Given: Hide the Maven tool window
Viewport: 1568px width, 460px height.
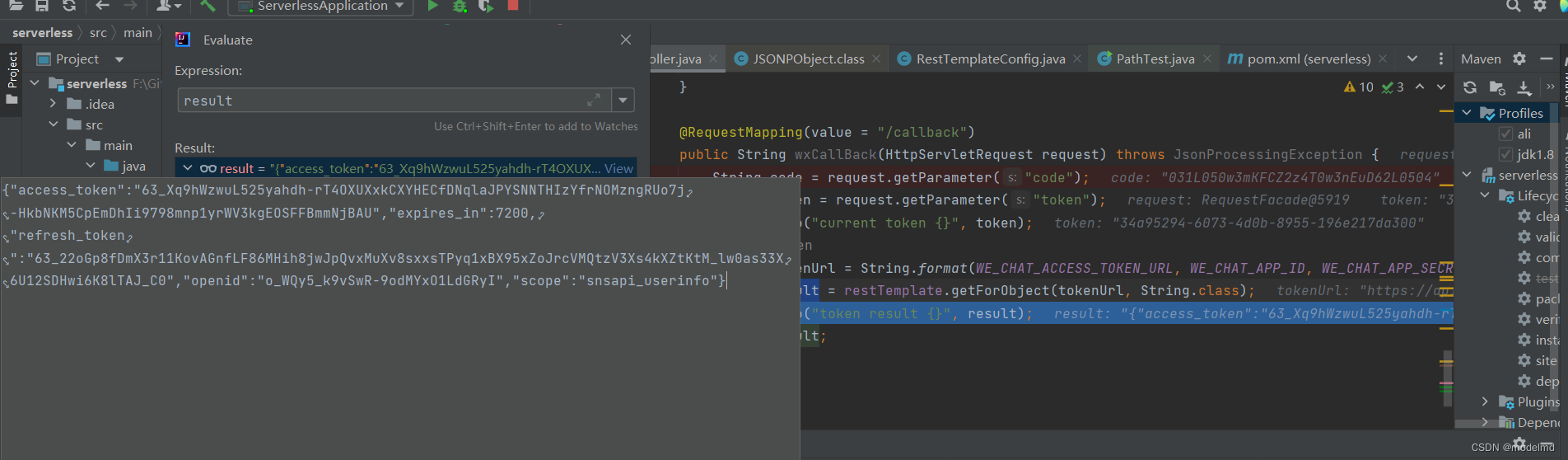Looking at the screenshot, I should pyautogui.click(x=1547, y=59).
